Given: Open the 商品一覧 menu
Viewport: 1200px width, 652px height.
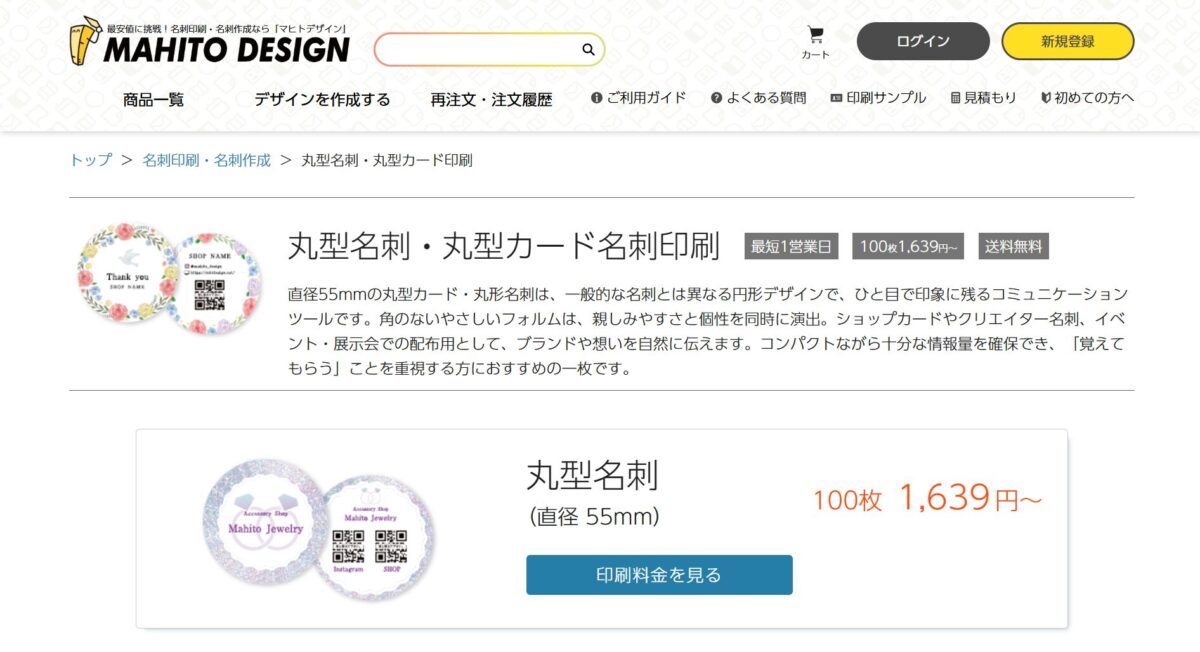Looking at the screenshot, I should click(154, 99).
